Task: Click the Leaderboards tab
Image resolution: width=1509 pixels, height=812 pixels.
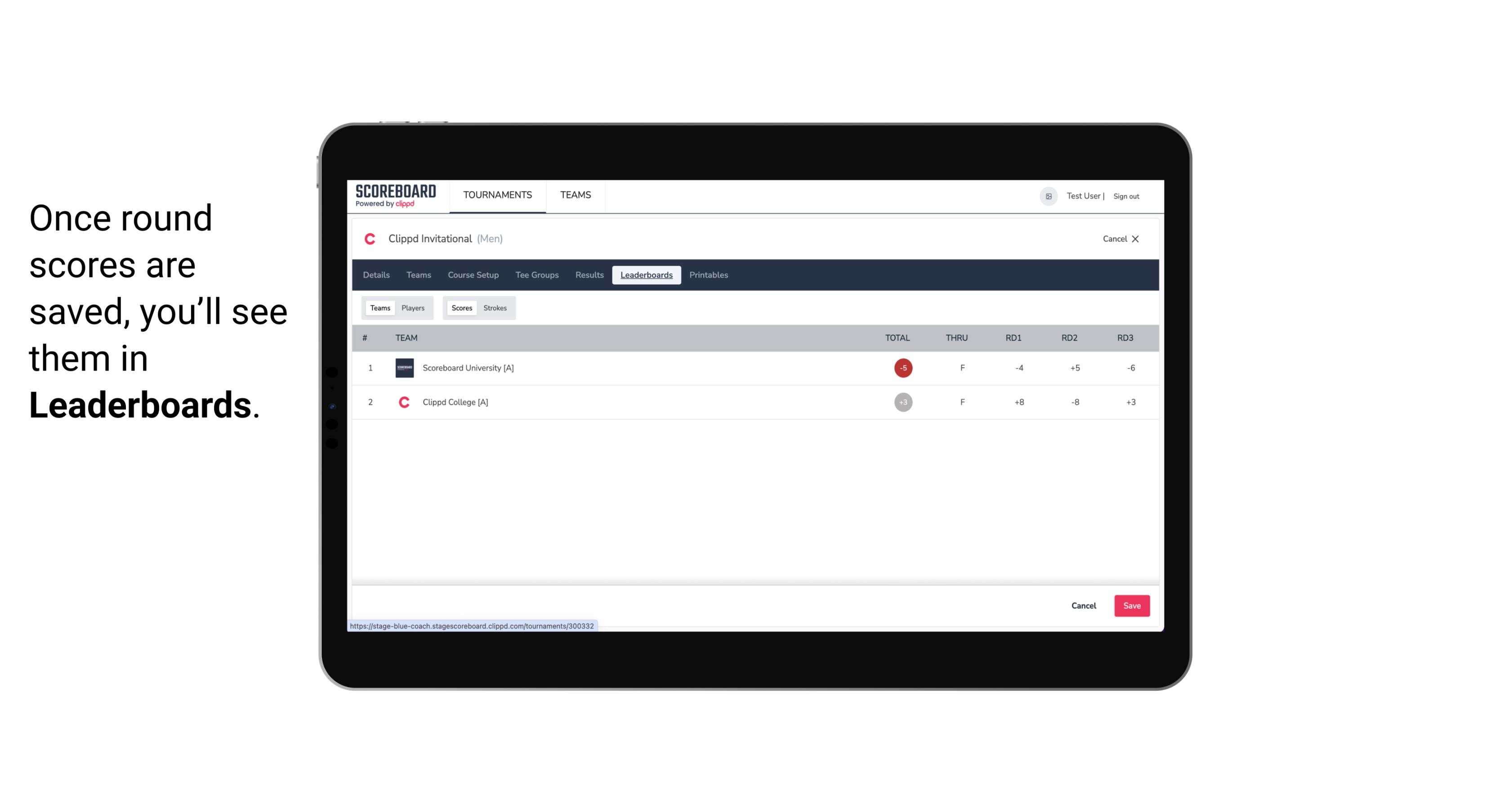Action: coord(647,275)
